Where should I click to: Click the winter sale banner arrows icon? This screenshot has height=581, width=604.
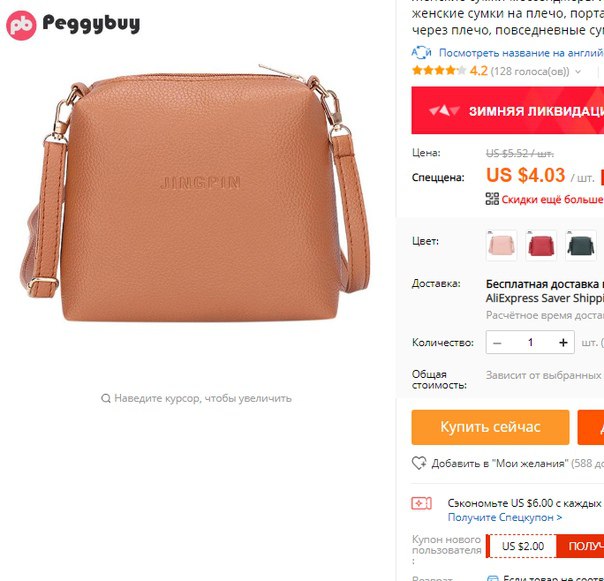[444, 111]
